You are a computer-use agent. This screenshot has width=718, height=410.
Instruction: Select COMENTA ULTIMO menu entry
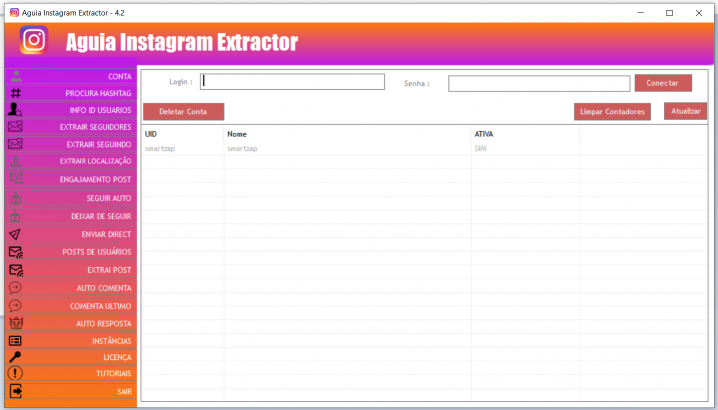point(71,306)
